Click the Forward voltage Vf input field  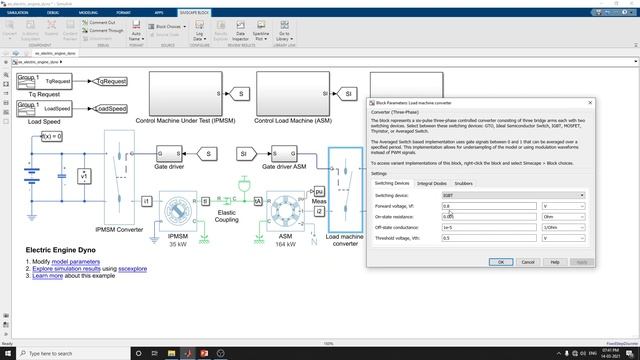(489, 206)
